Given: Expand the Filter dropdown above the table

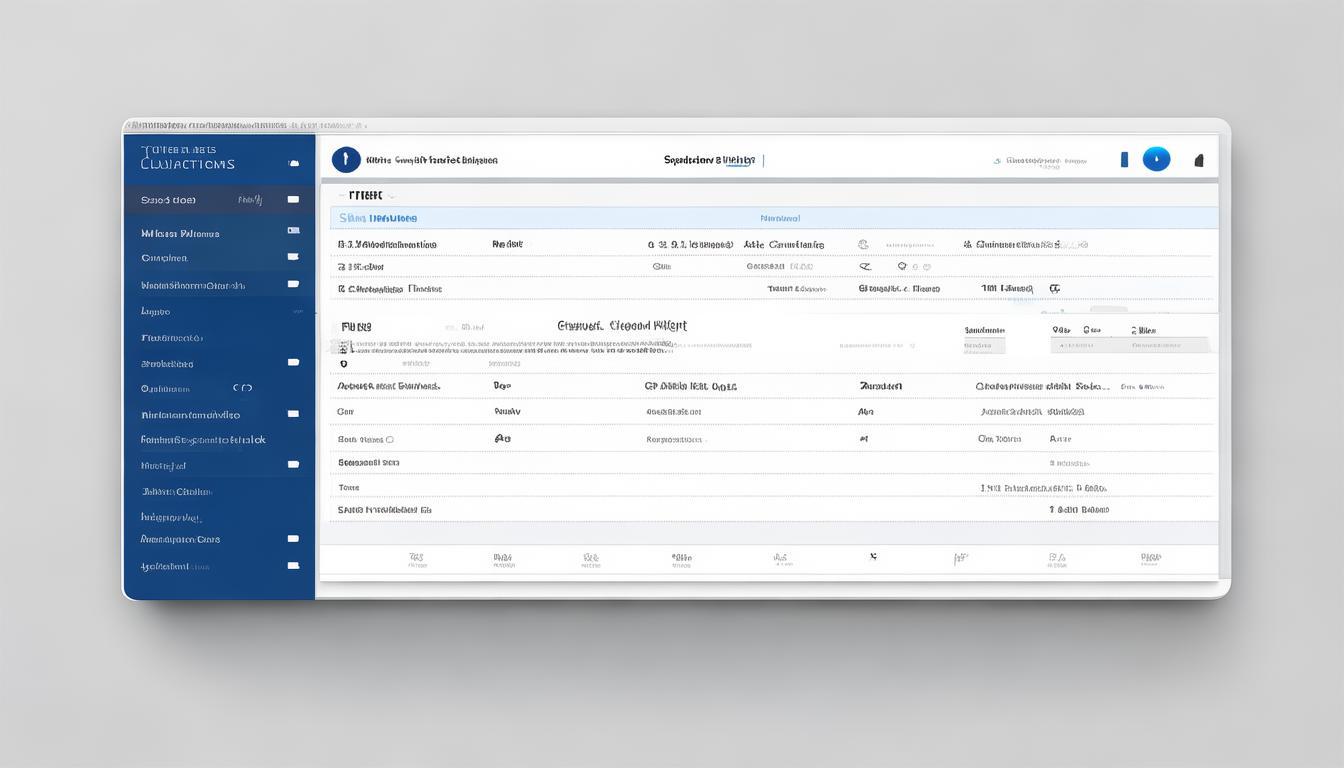Looking at the screenshot, I should click(368, 195).
